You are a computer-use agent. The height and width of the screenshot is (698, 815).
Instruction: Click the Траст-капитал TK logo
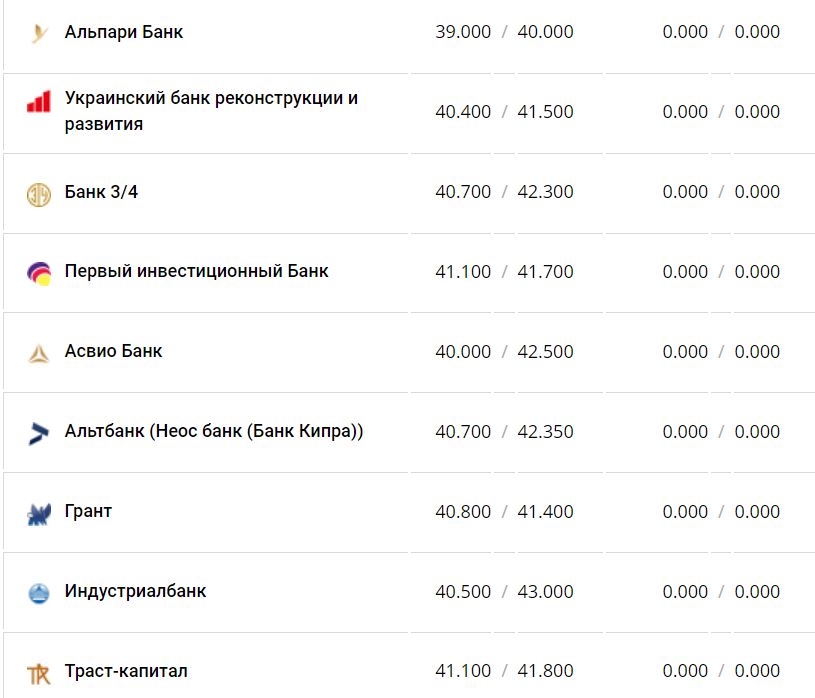pyautogui.click(x=39, y=673)
